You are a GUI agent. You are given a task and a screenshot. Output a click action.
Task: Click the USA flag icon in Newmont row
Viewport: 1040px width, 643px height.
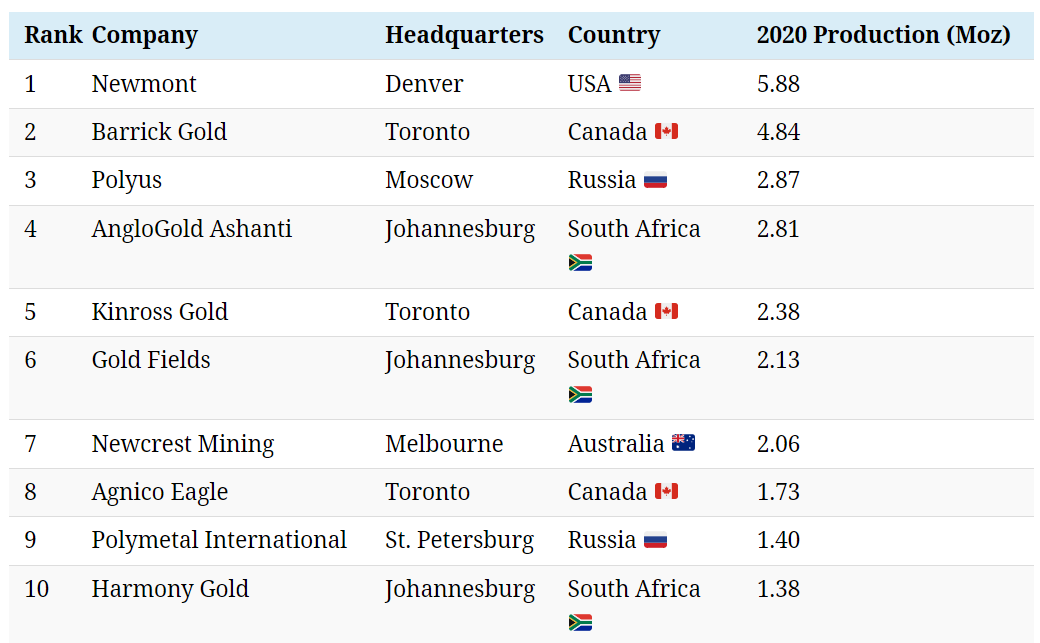[630, 83]
